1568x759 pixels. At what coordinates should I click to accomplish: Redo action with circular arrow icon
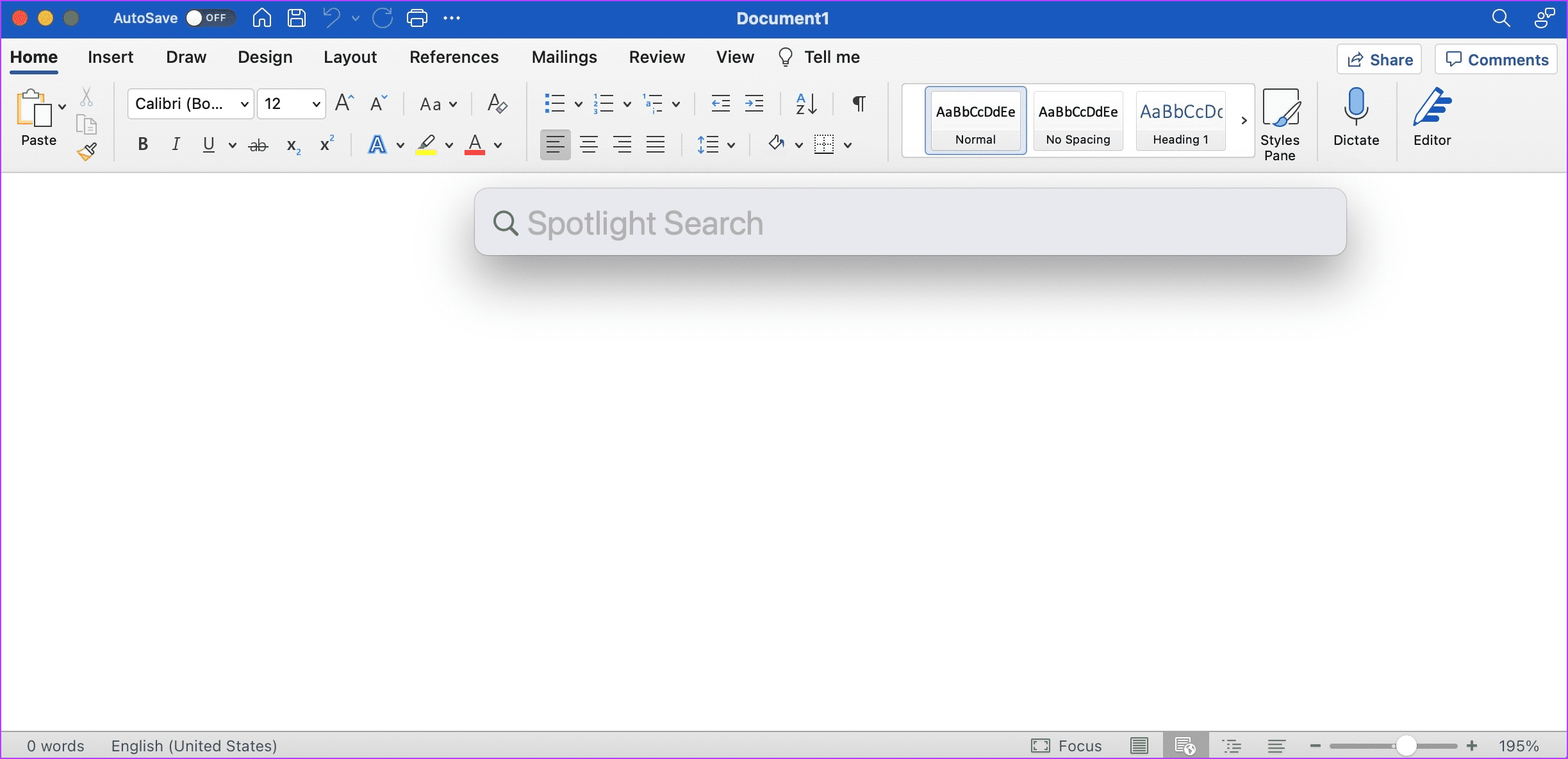click(383, 18)
